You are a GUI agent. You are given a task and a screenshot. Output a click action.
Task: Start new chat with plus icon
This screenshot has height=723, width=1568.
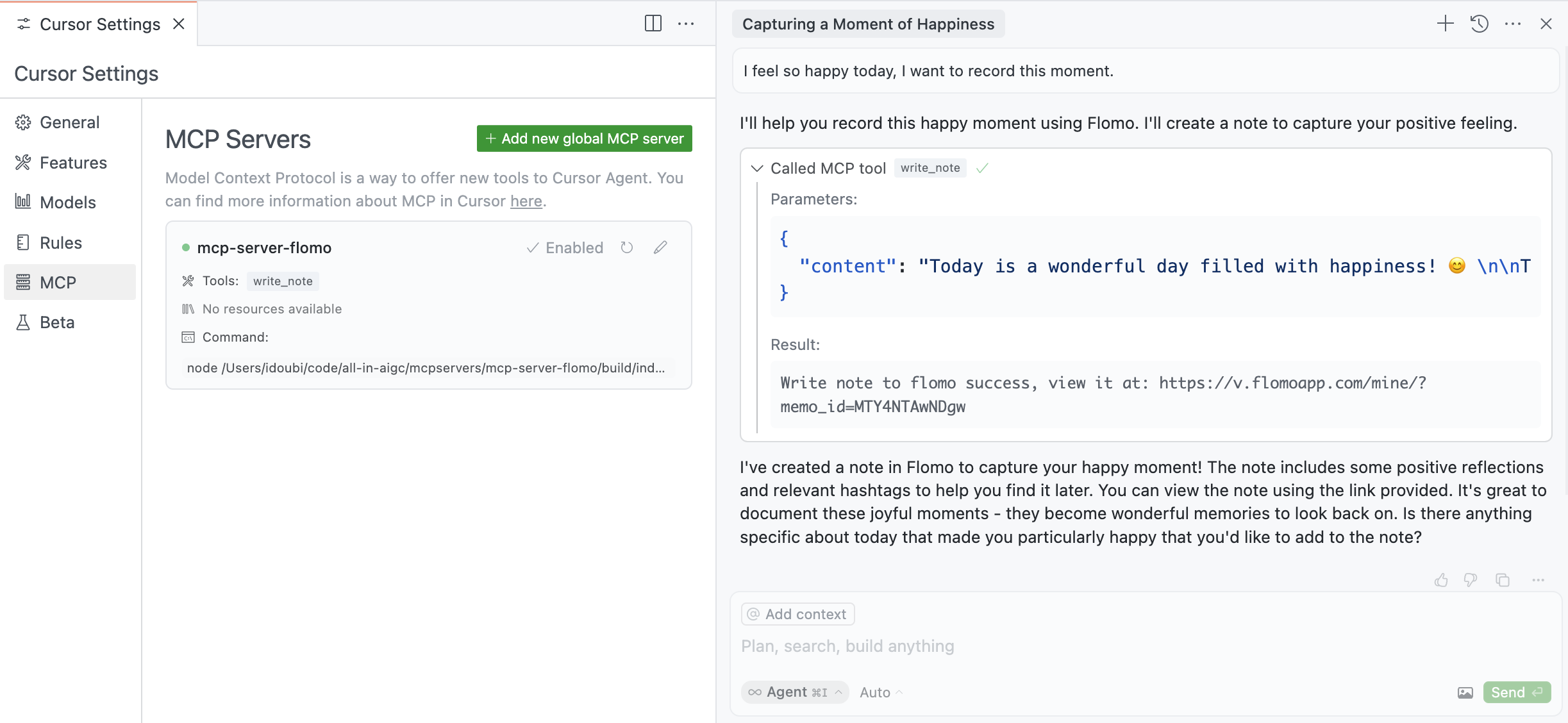pyautogui.click(x=1445, y=24)
